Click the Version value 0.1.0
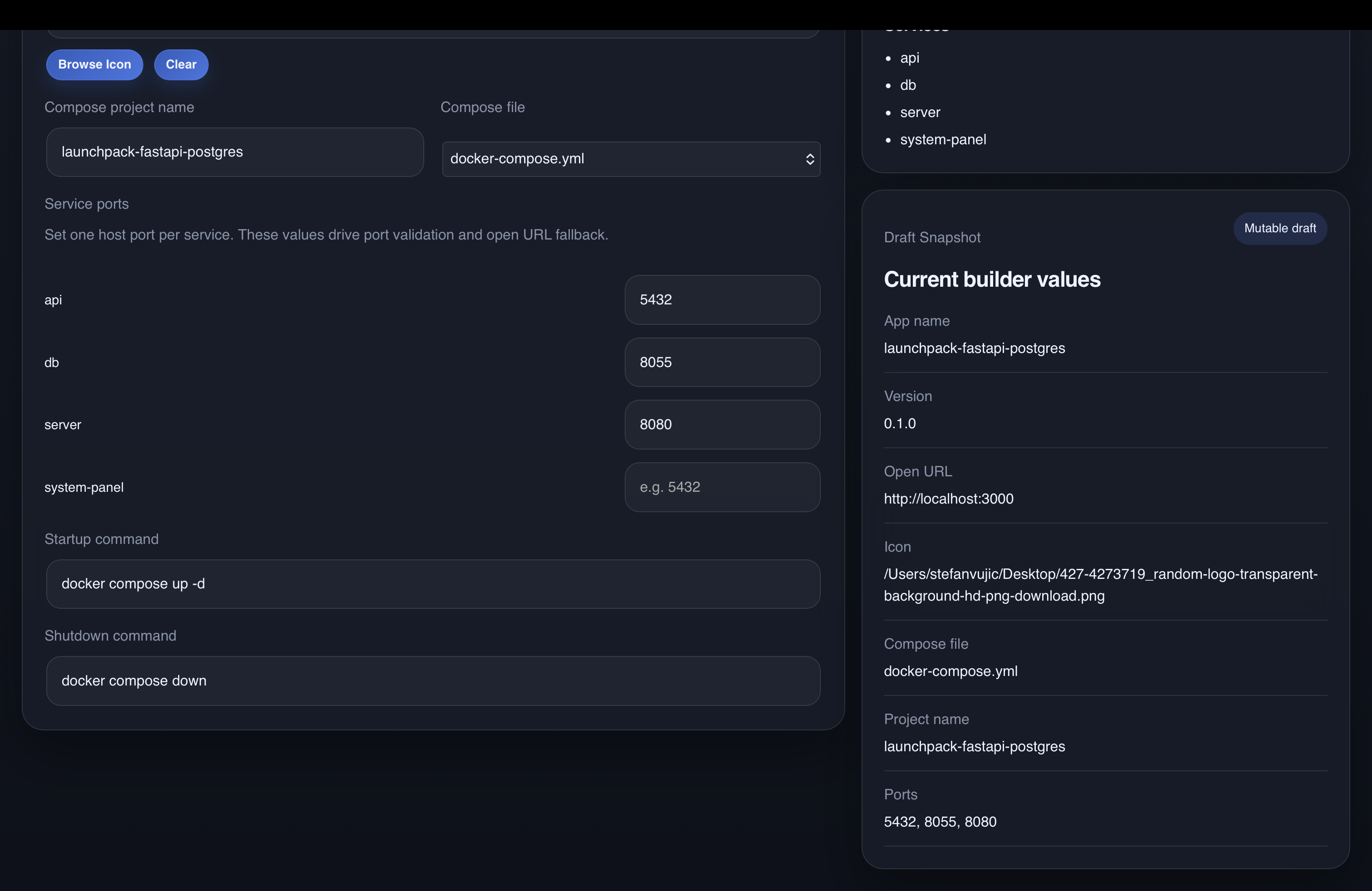The width and height of the screenshot is (1372, 891). (899, 424)
